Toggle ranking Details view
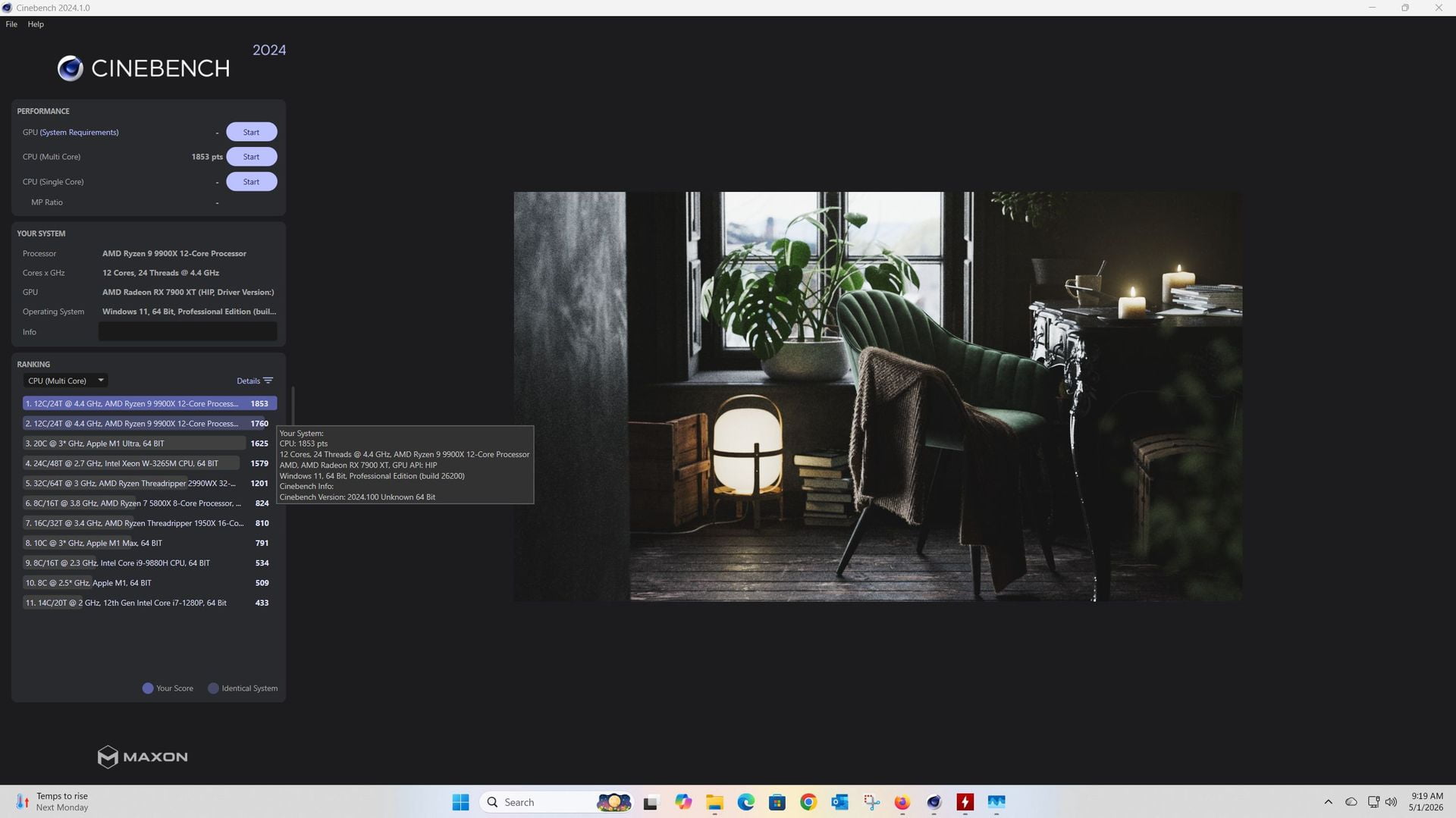This screenshot has width=1456, height=818. coord(248,381)
